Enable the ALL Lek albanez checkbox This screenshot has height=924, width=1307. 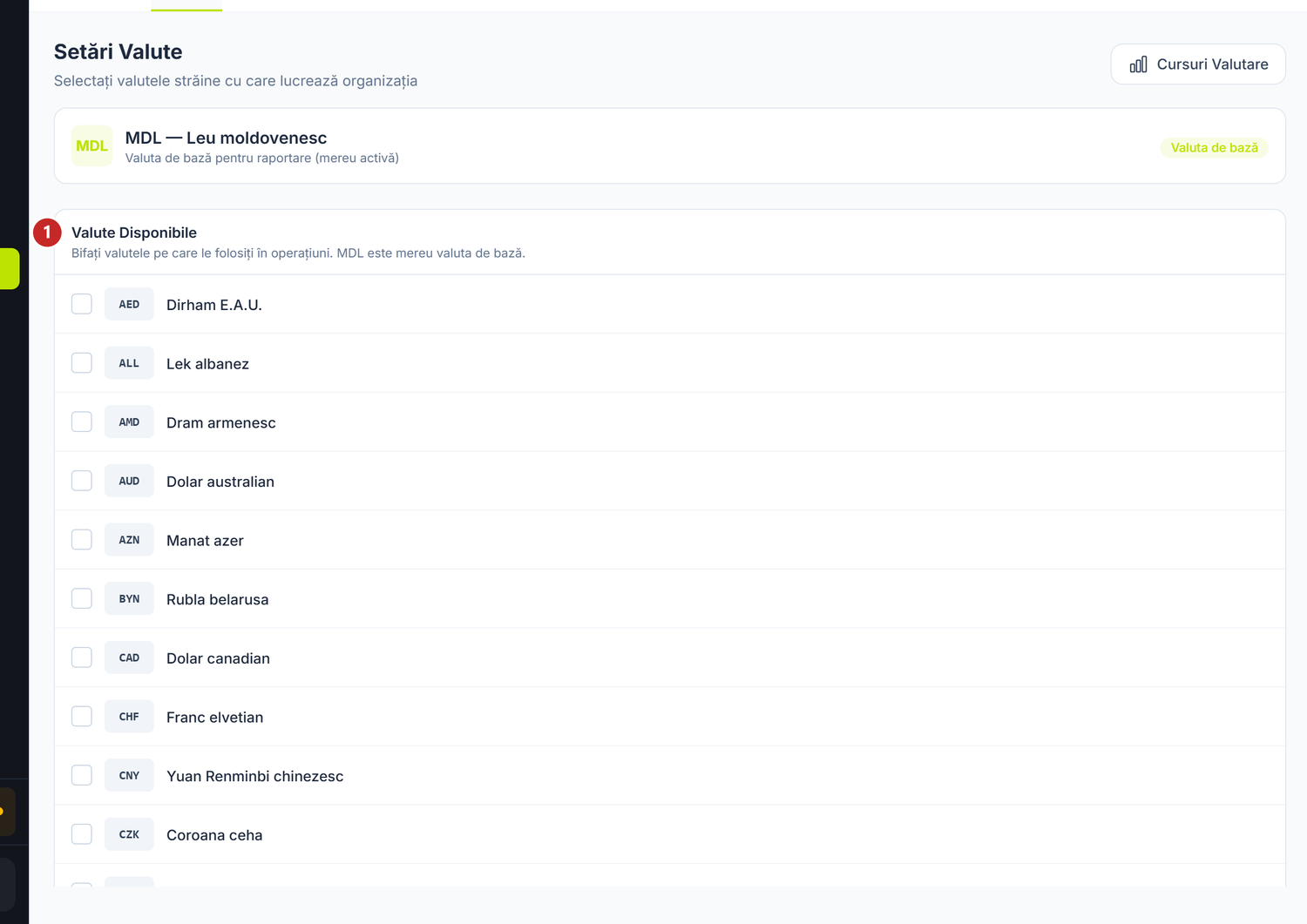pyautogui.click(x=82, y=363)
